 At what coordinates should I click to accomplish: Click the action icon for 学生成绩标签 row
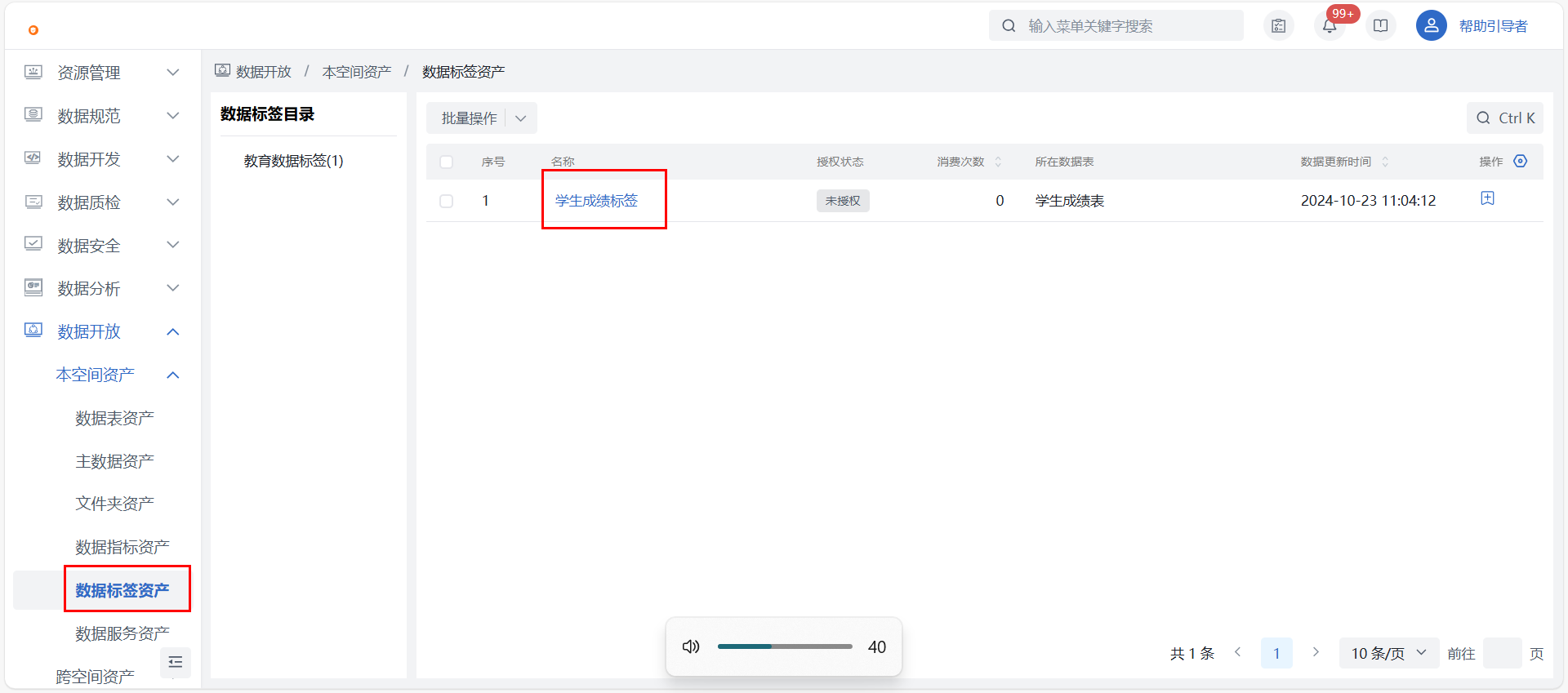pyautogui.click(x=1487, y=198)
